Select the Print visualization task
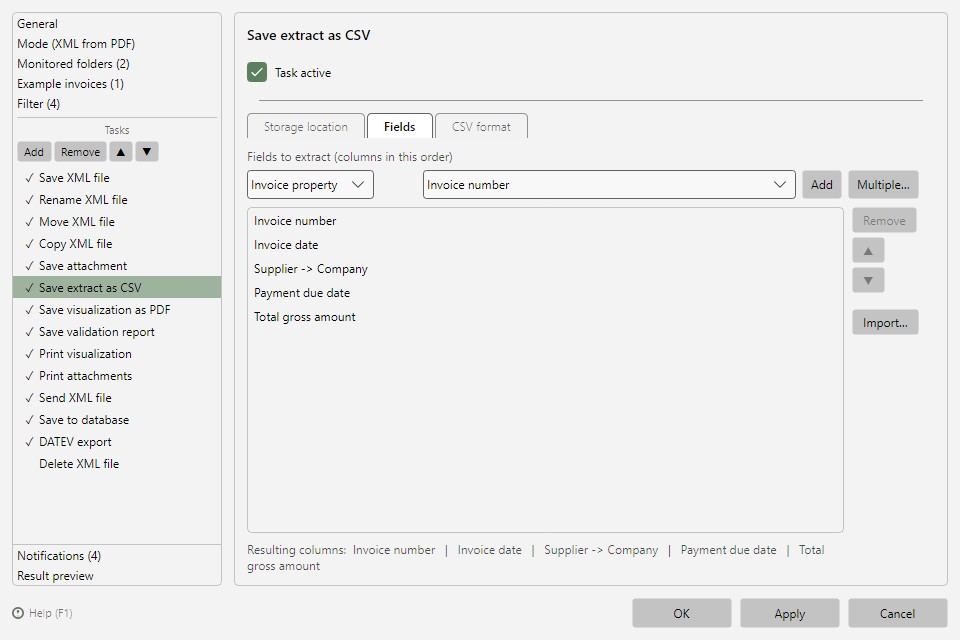The image size is (960, 640). pos(117,354)
